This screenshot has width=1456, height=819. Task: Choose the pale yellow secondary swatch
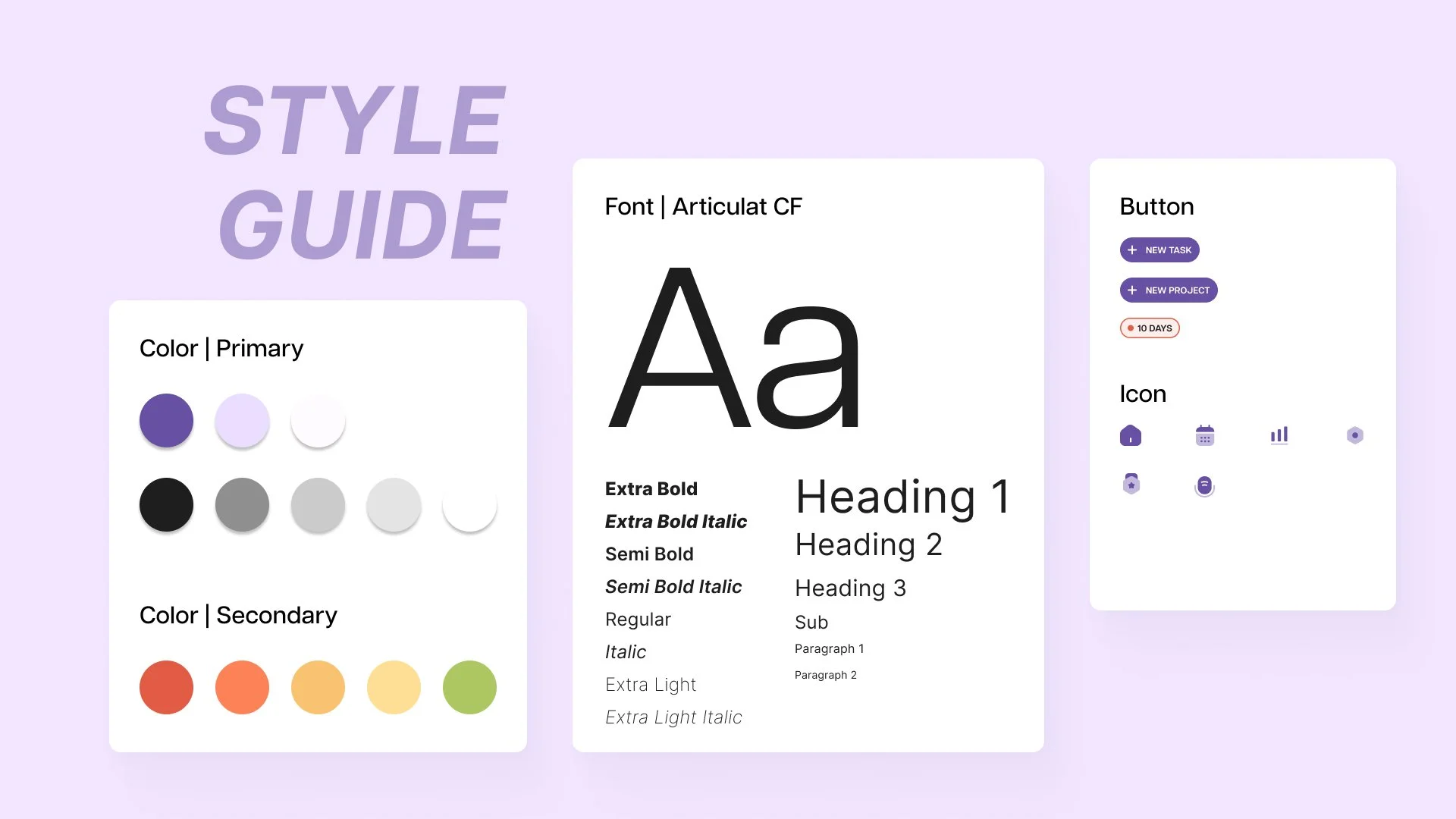[x=394, y=687]
